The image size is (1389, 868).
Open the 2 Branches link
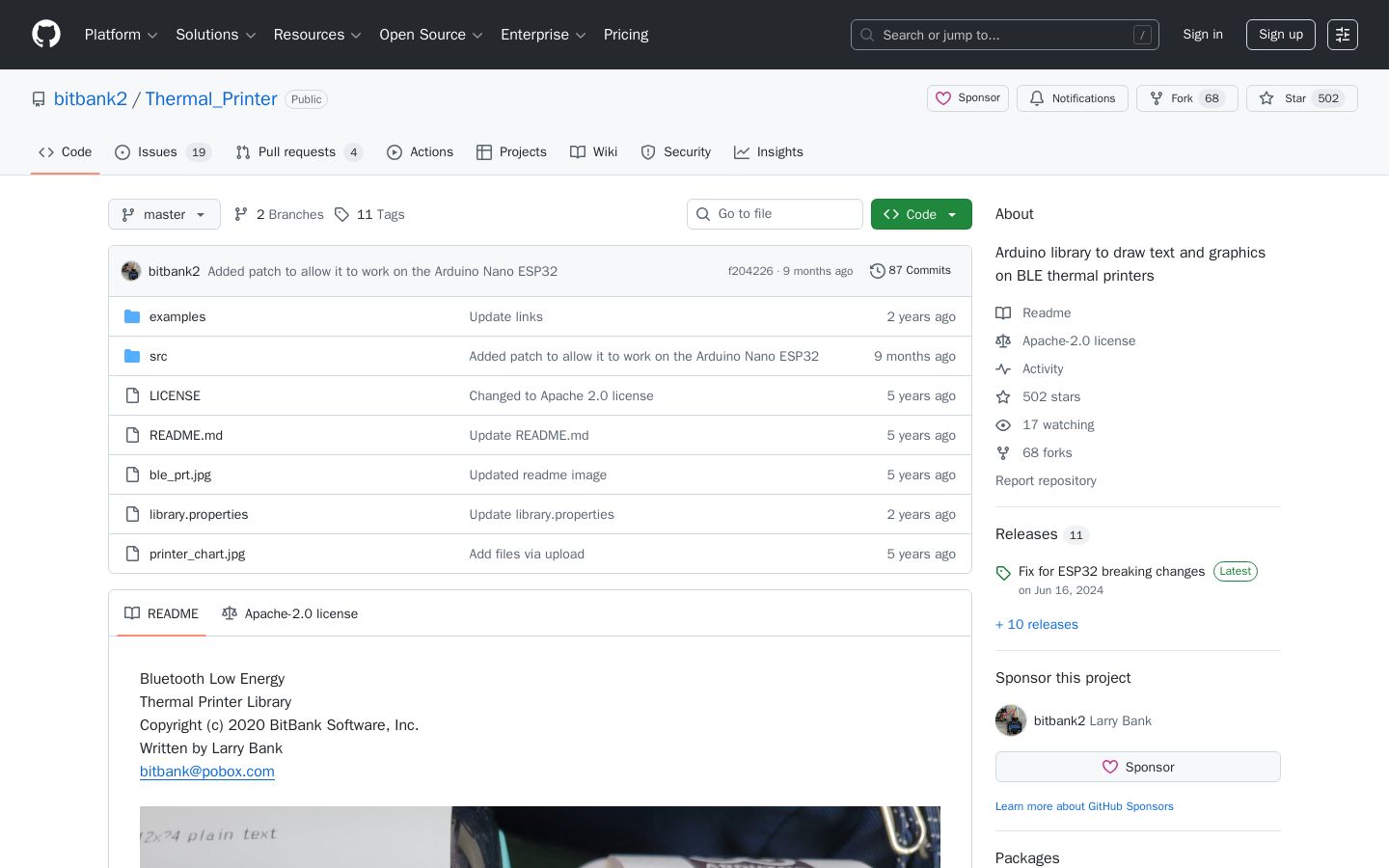tap(279, 214)
